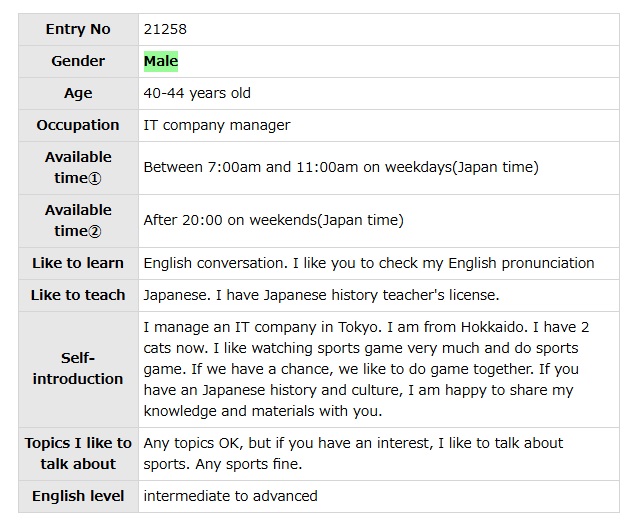Viewport: 637px width, 528px height.
Task: Click the IT company manager text
Action: [x=217, y=125]
